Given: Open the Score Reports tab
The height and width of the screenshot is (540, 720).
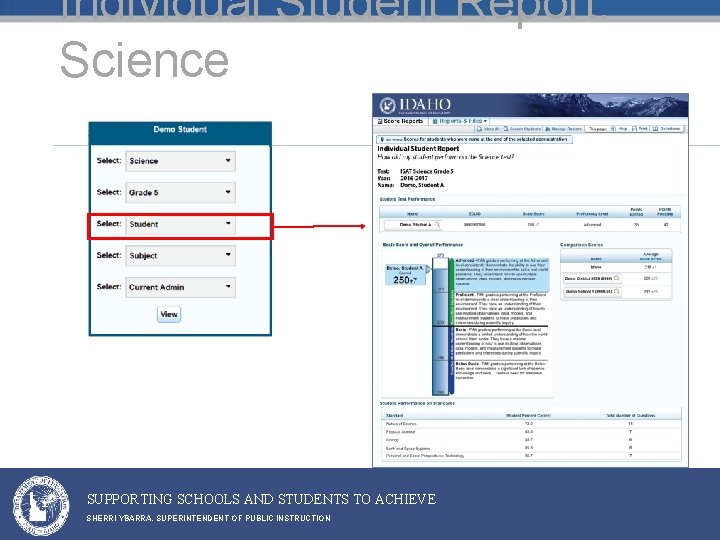Looking at the screenshot, I should pyautogui.click(x=400, y=121).
